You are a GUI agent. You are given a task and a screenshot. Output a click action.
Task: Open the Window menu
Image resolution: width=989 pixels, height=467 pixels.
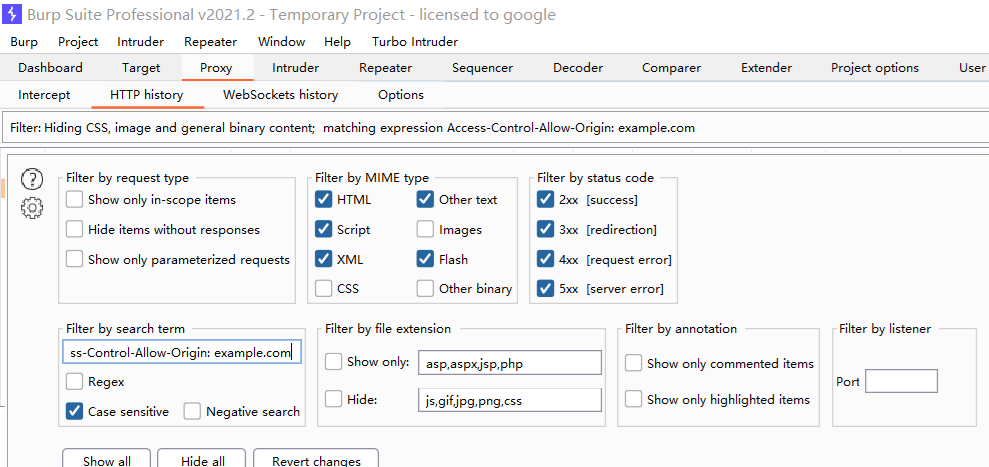pos(281,42)
